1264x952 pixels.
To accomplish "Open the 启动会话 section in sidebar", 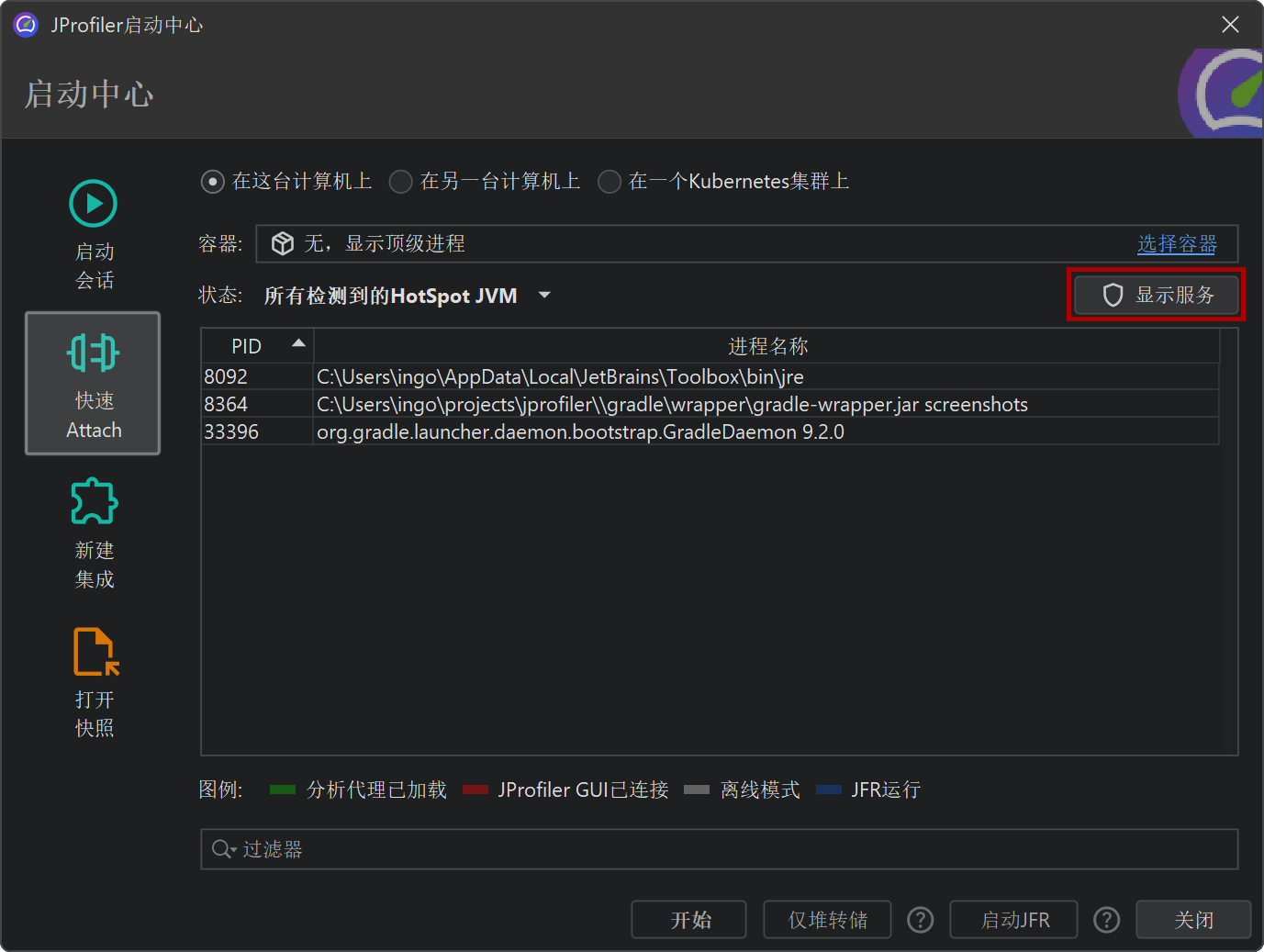I will point(94,235).
